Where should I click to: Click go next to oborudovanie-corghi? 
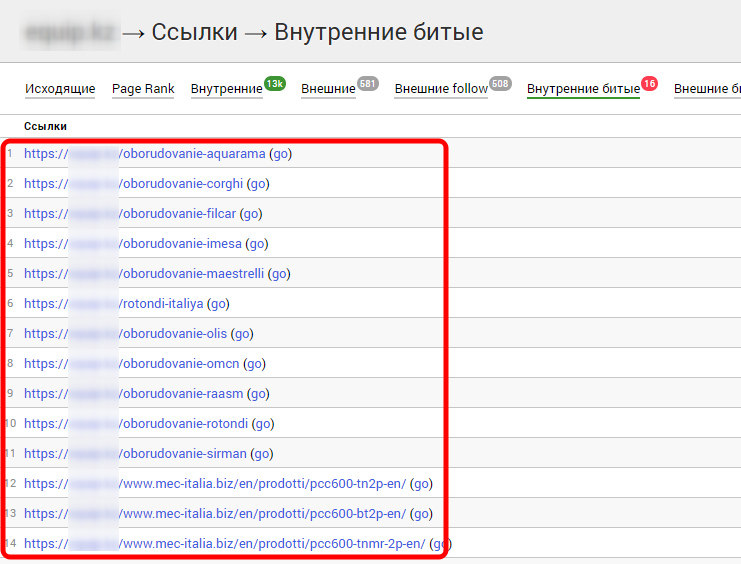click(x=258, y=184)
